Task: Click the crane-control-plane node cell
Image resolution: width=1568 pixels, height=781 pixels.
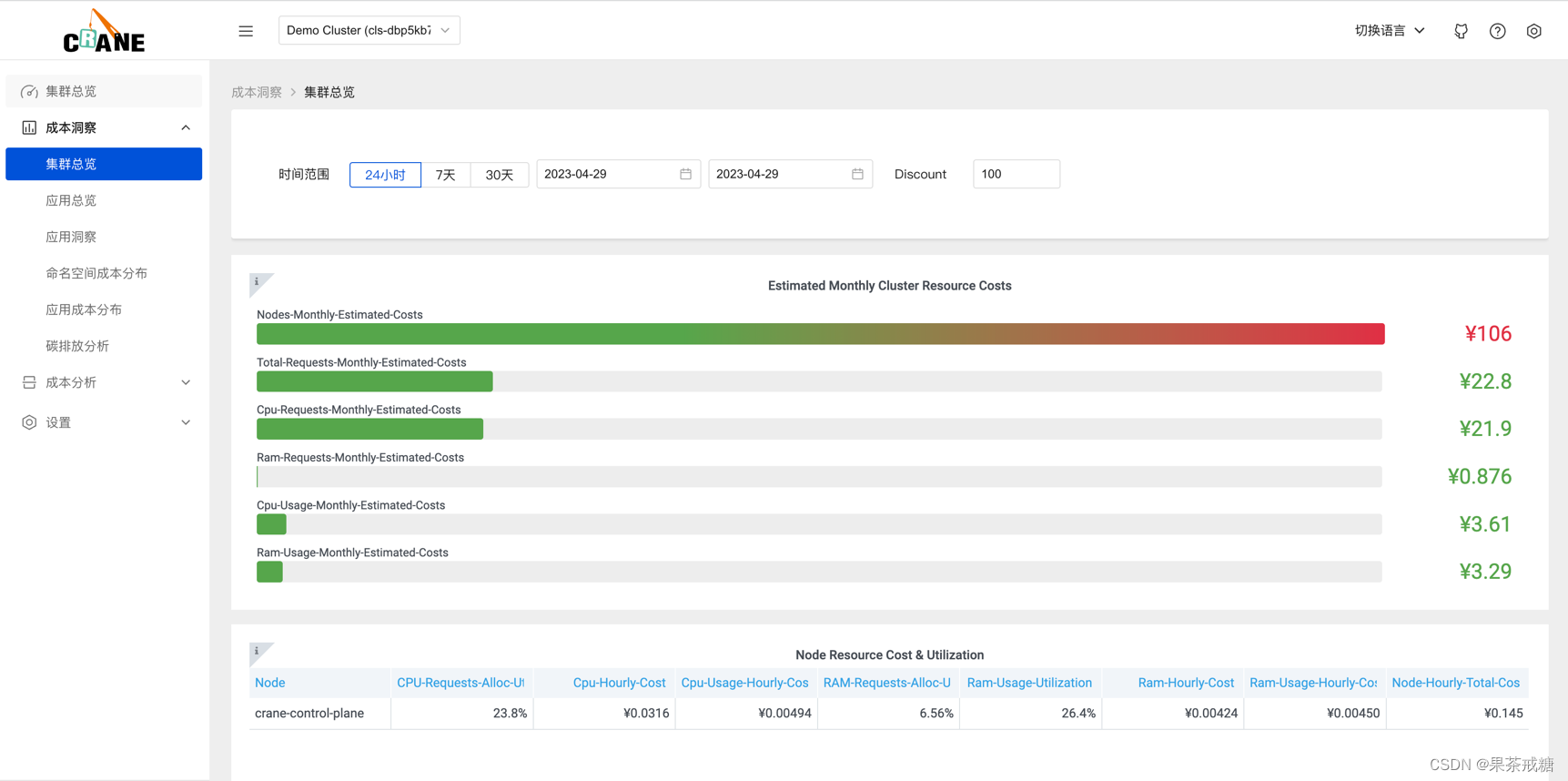Action: (x=320, y=713)
